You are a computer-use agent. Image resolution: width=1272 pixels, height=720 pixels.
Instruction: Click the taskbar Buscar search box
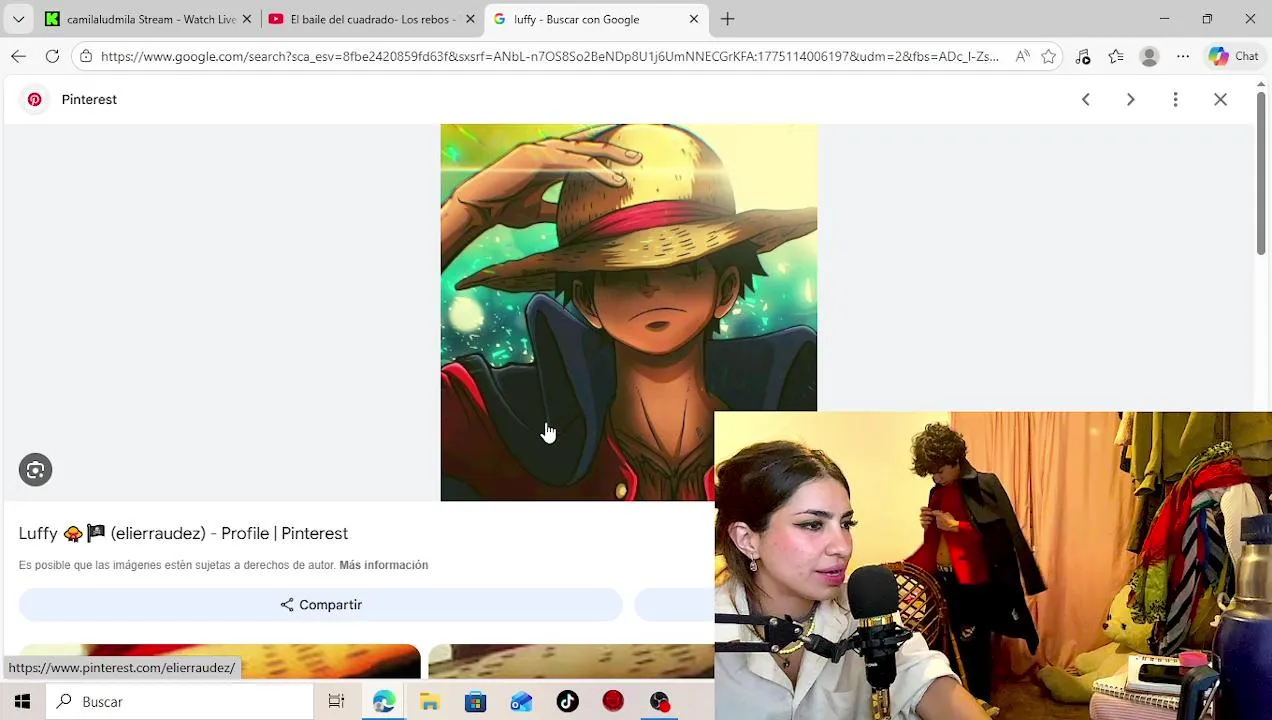point(180,702)
